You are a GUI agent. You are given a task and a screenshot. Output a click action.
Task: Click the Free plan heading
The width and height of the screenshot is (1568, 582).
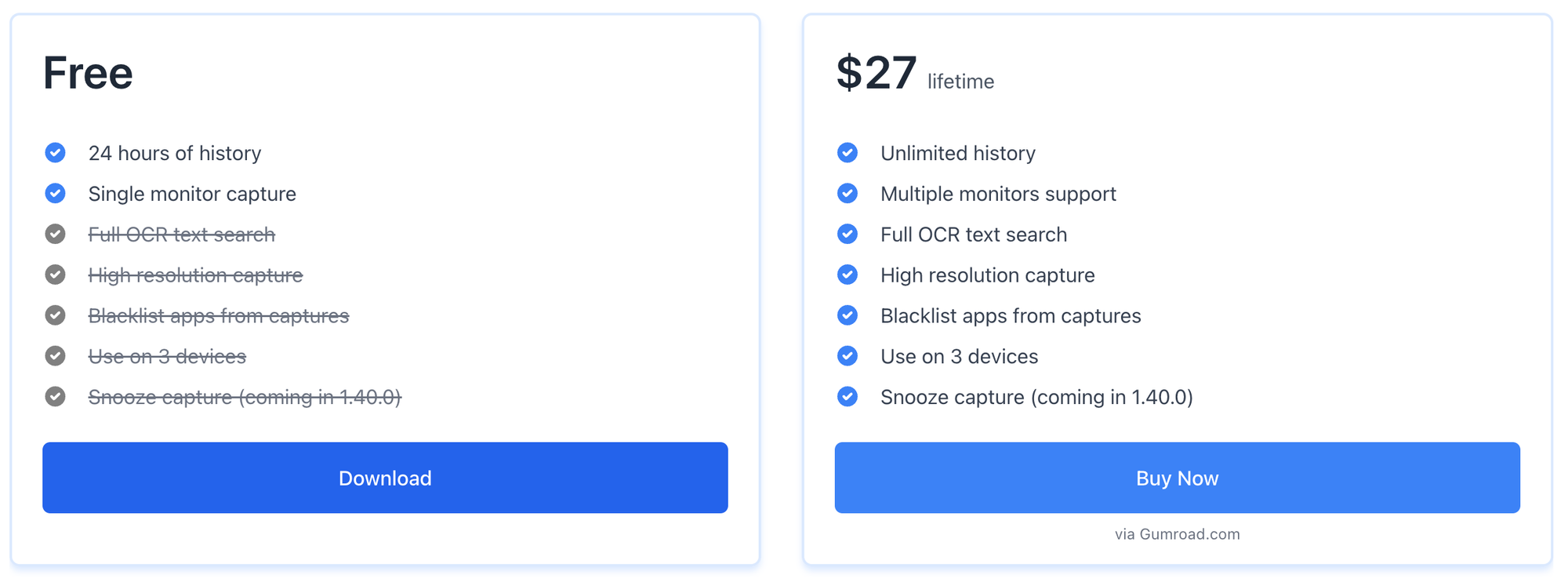point(88,73)
